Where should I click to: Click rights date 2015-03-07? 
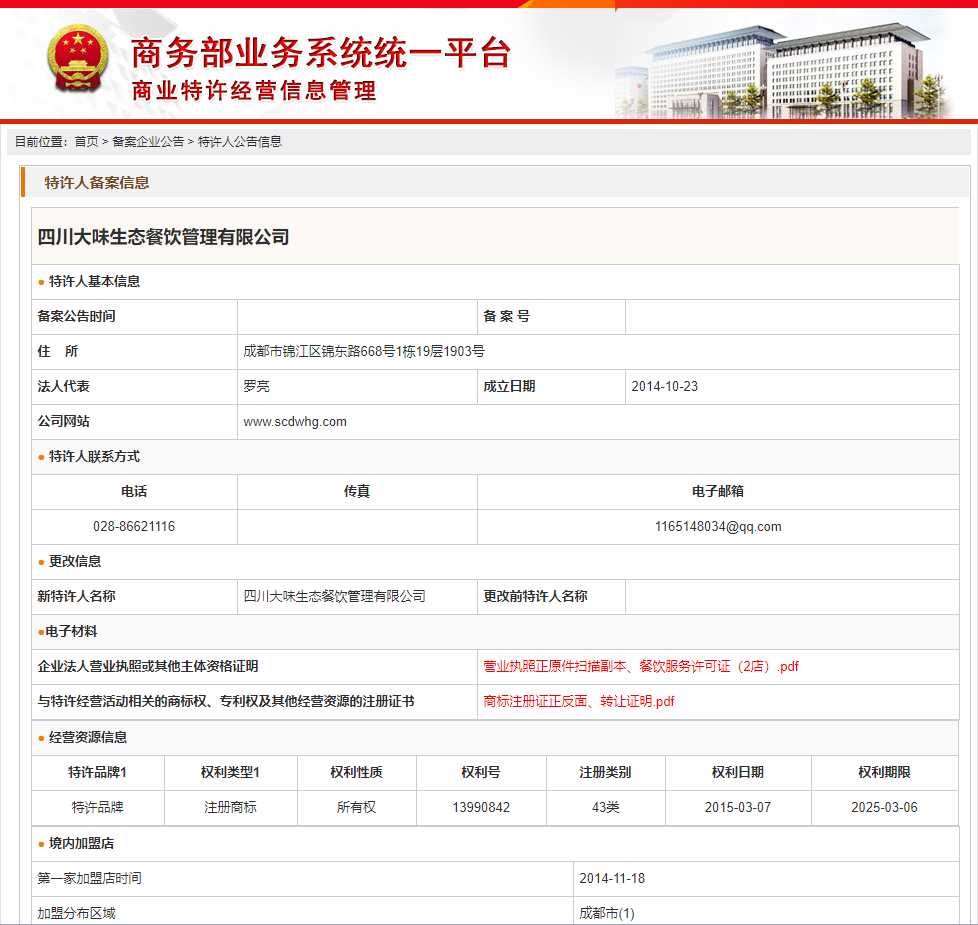click(738, 807)
